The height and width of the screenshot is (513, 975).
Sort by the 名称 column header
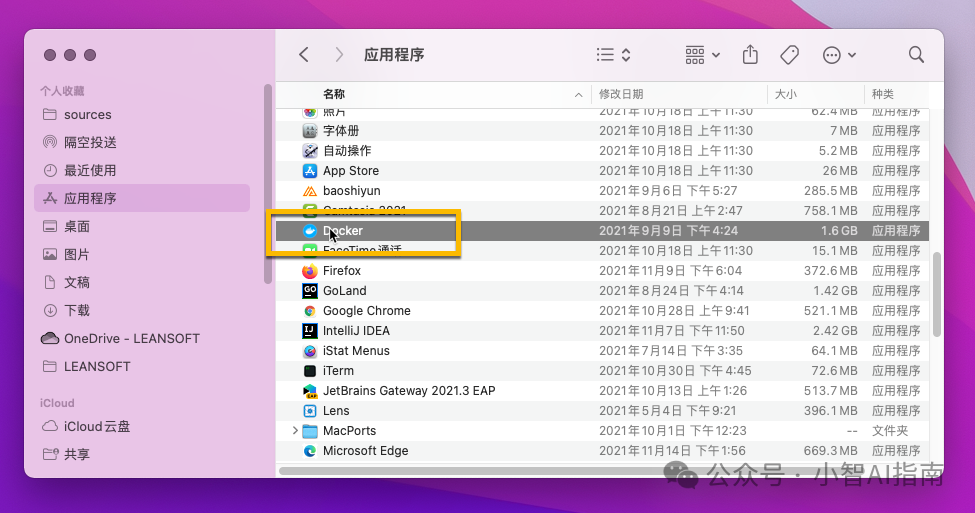(334, 94)
